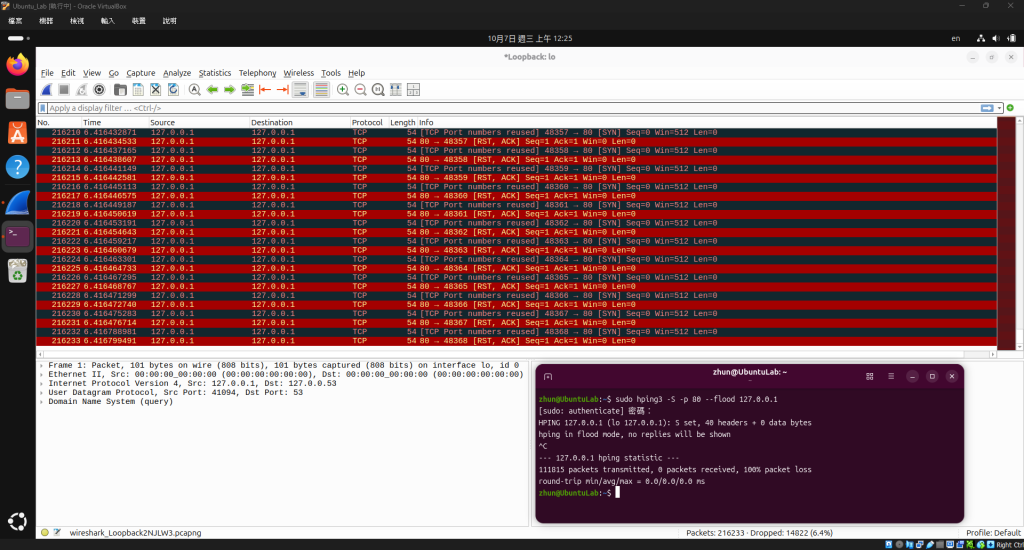Expand the Ethernet II details row
This screenshot has height=550, width=1024.
point(42,375)
